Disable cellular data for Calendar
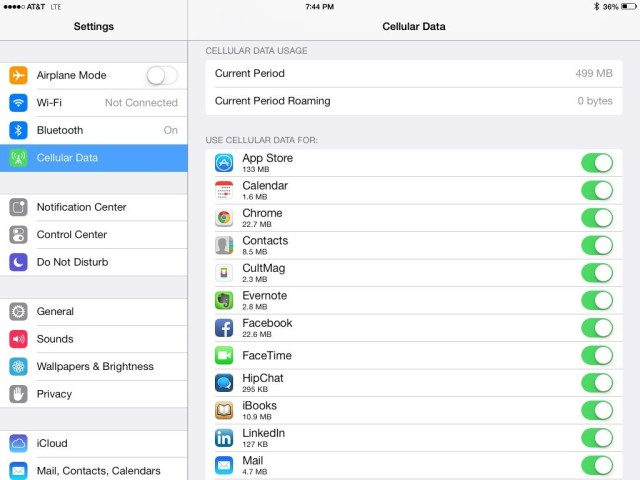Image resolution: width=640 pixels, height=480 pixels. [x=596, y=190]
